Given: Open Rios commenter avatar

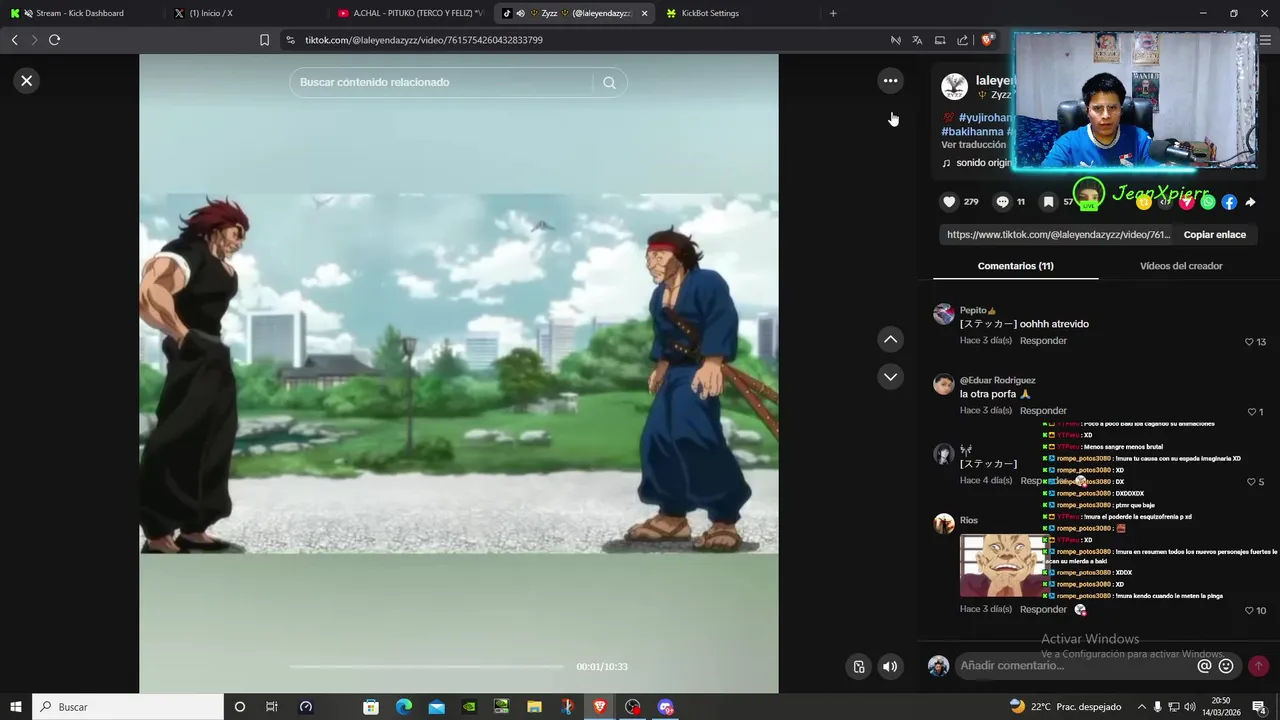Looking at the screenshot, I should point(944,523).
